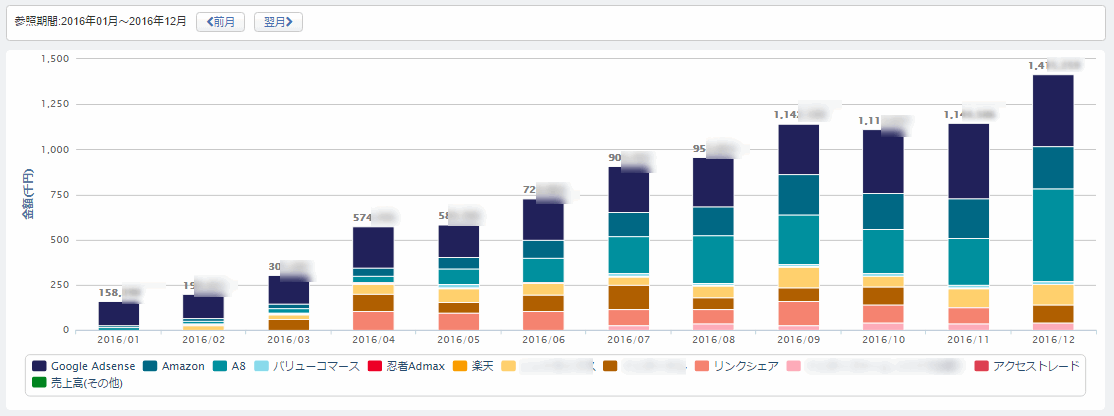Go to previous month with 前月 button
Viewport: 1114px width, 416px height.
(220, 21)
